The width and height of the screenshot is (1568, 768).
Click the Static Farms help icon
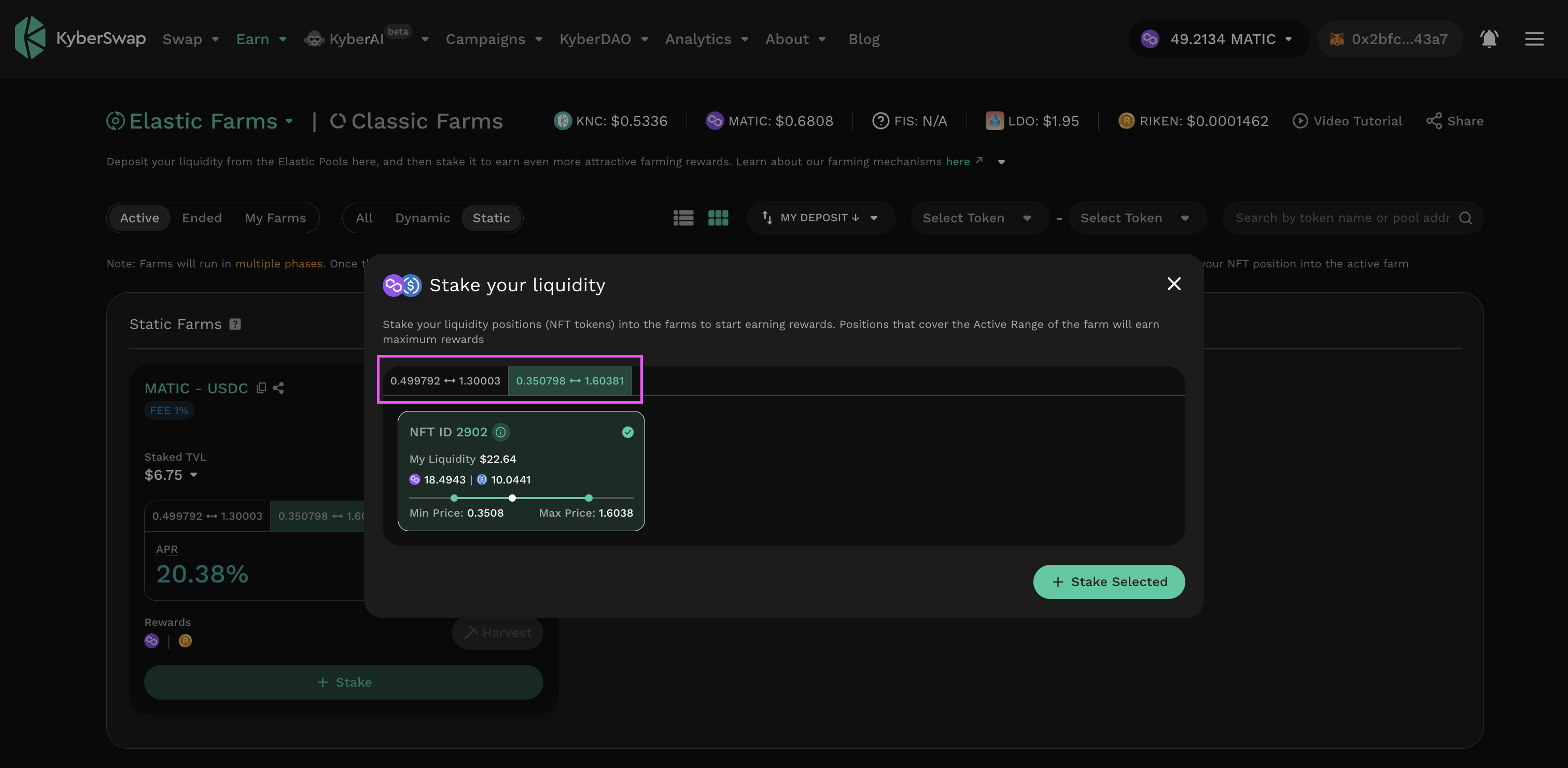tap(235, 324)
